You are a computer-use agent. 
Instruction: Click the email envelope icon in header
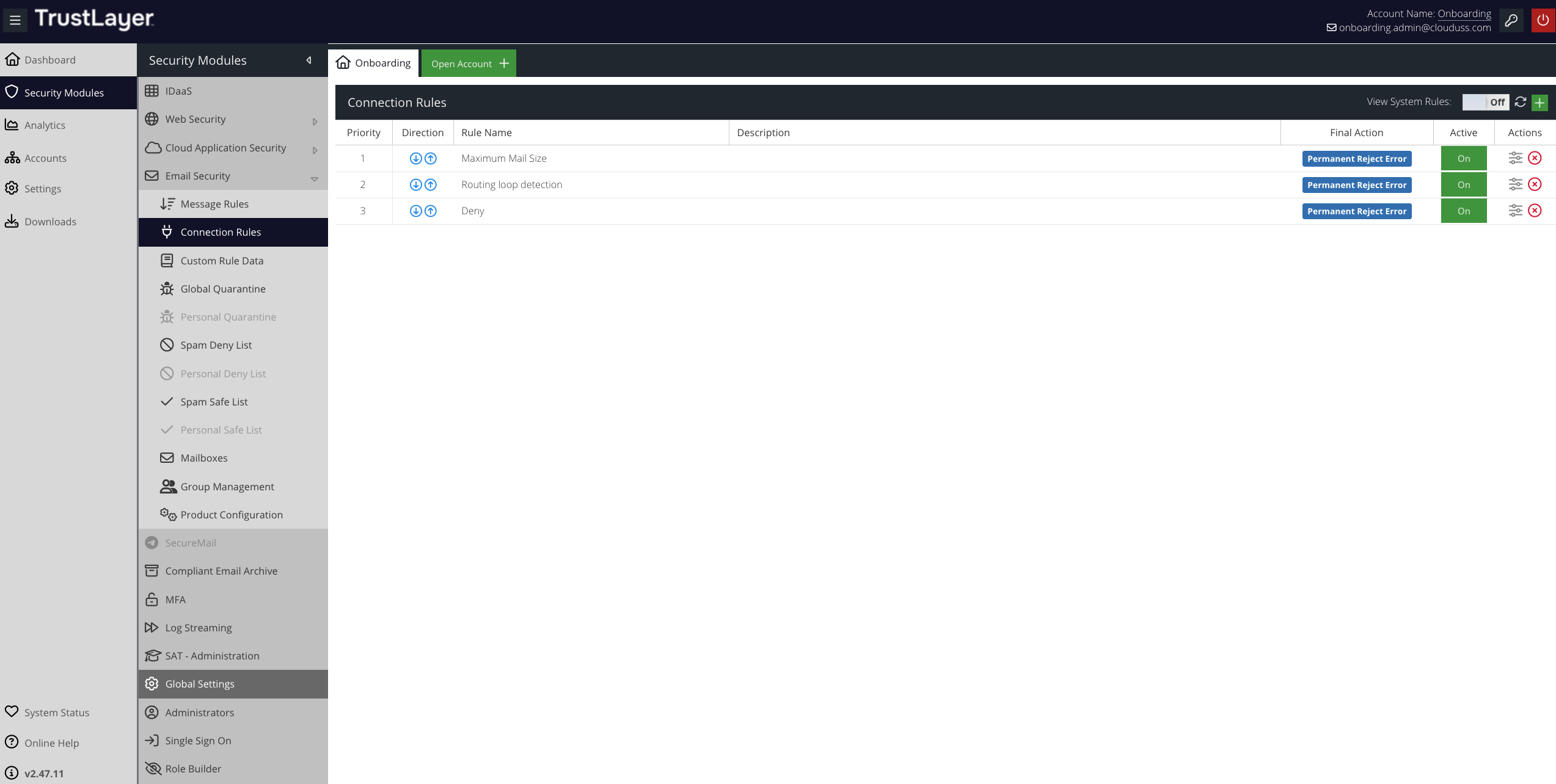coord(1331,28)
